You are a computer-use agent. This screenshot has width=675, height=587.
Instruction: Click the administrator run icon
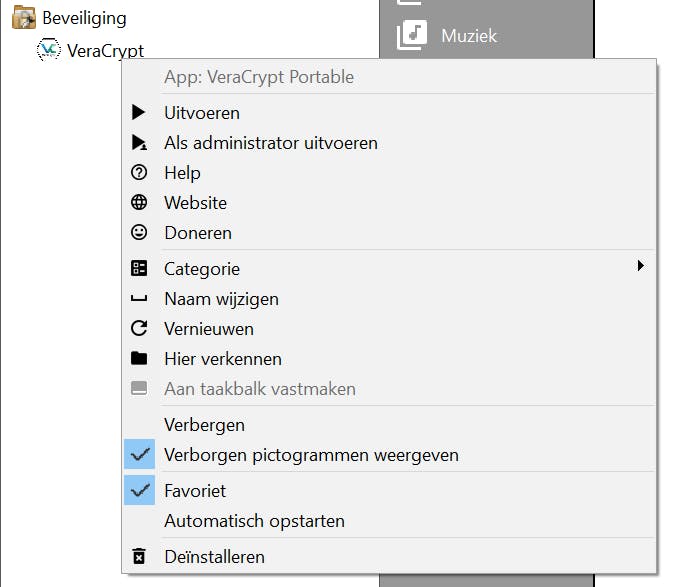click(x=140, y=143)
